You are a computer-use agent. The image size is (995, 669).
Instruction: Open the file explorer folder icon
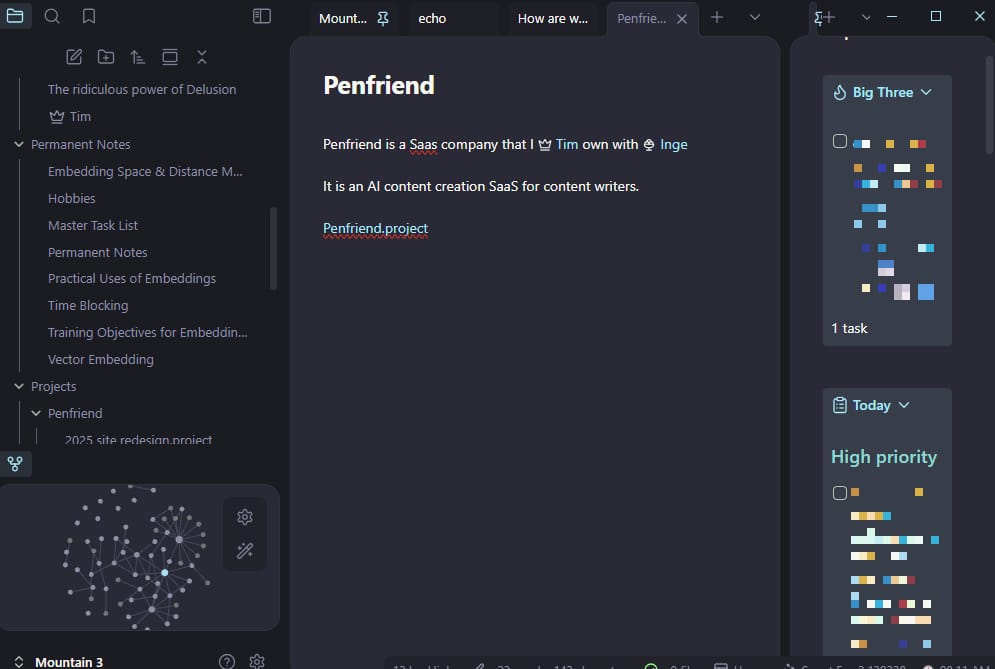click(x=15, y=16)
